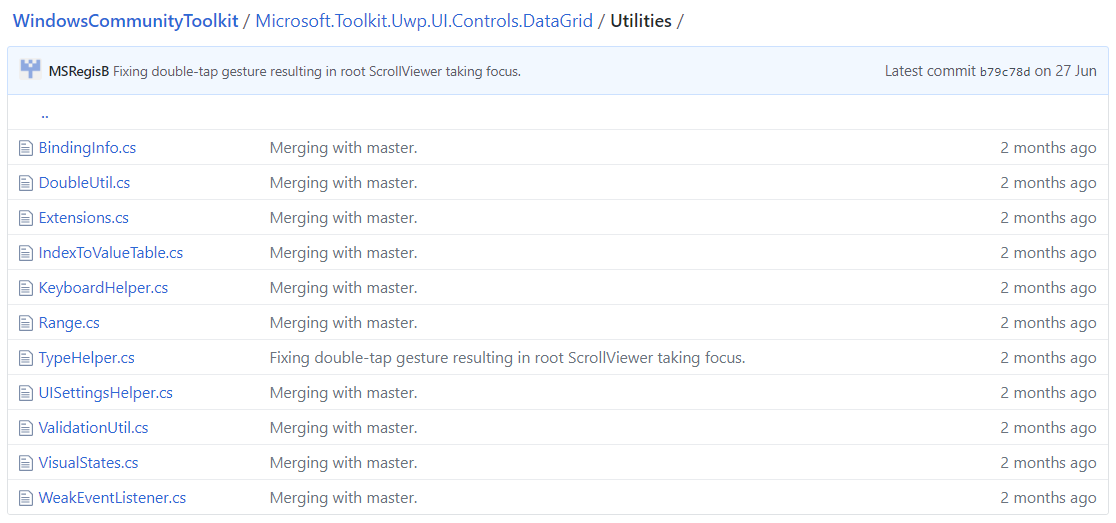Open the commit message for WeakEventListener.cs
The image size is (1116, 523).
click(x=343, y=498)
